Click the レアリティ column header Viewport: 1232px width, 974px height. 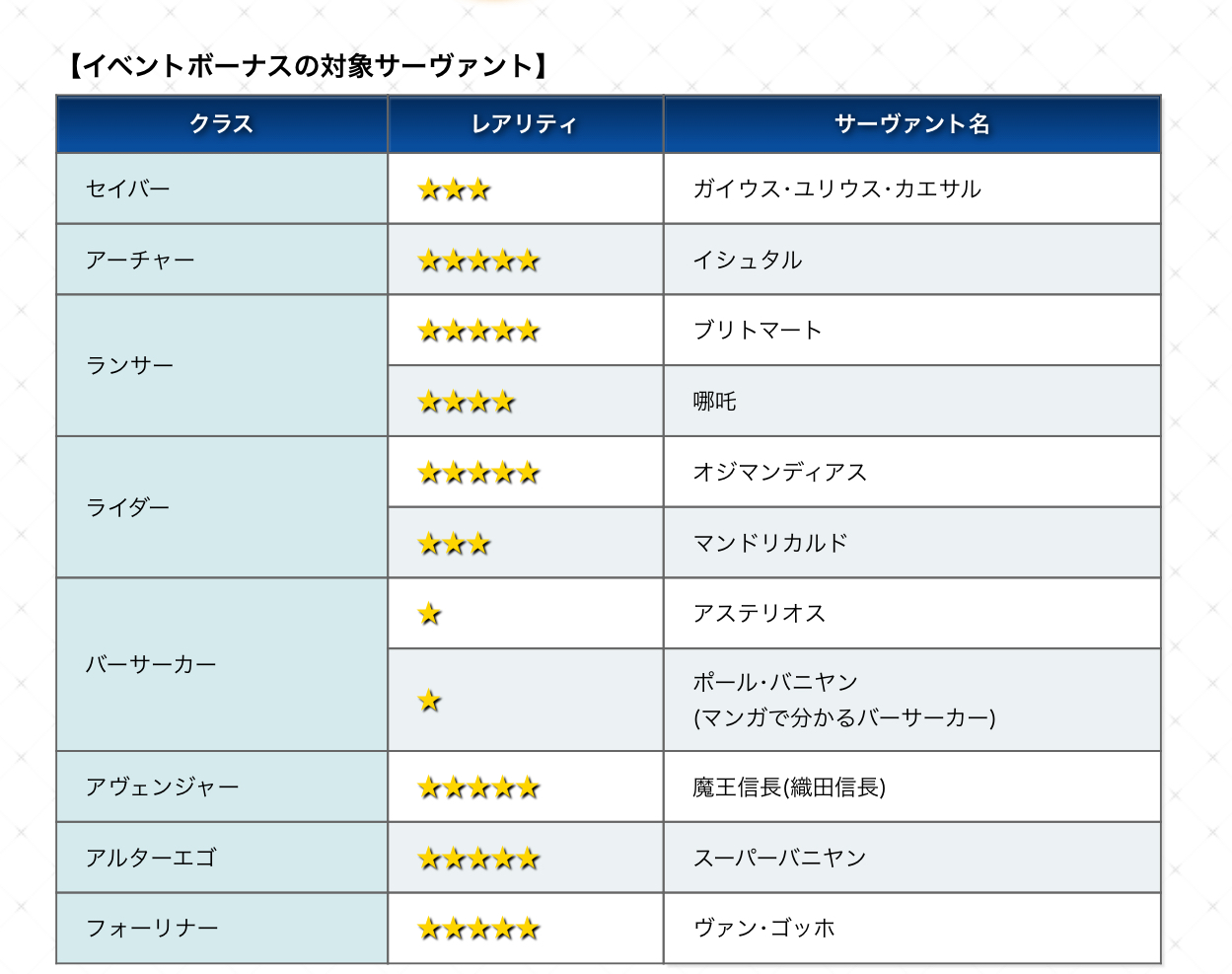coord(525,124)
